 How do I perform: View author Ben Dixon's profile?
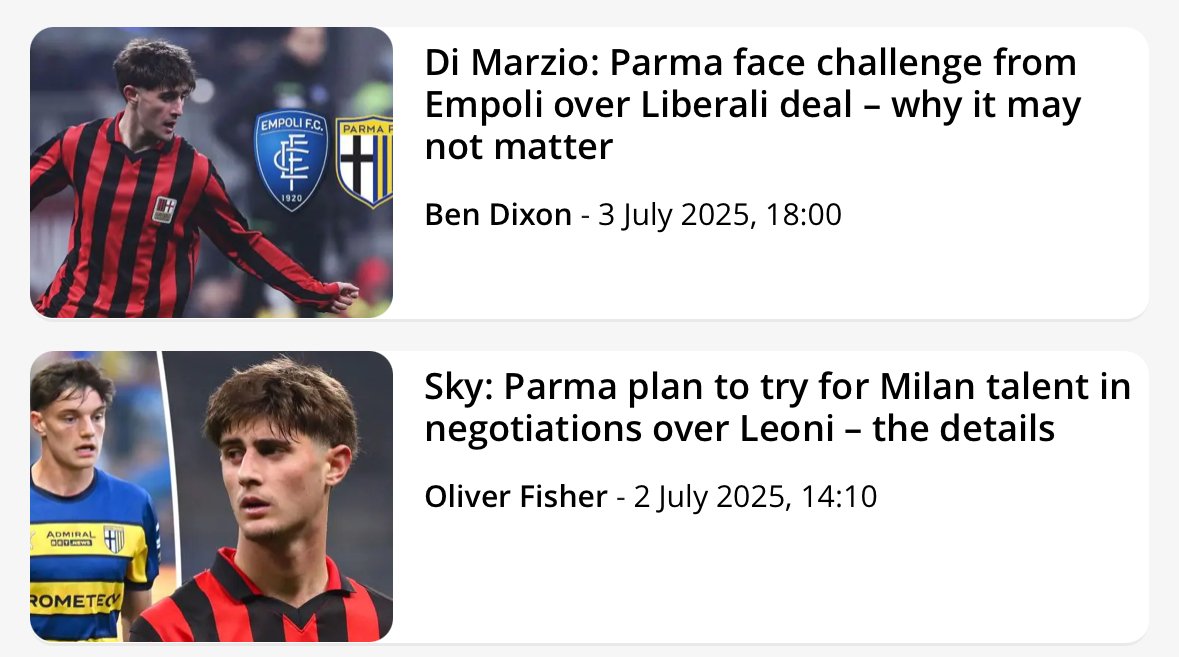click(x=498, y=215)
